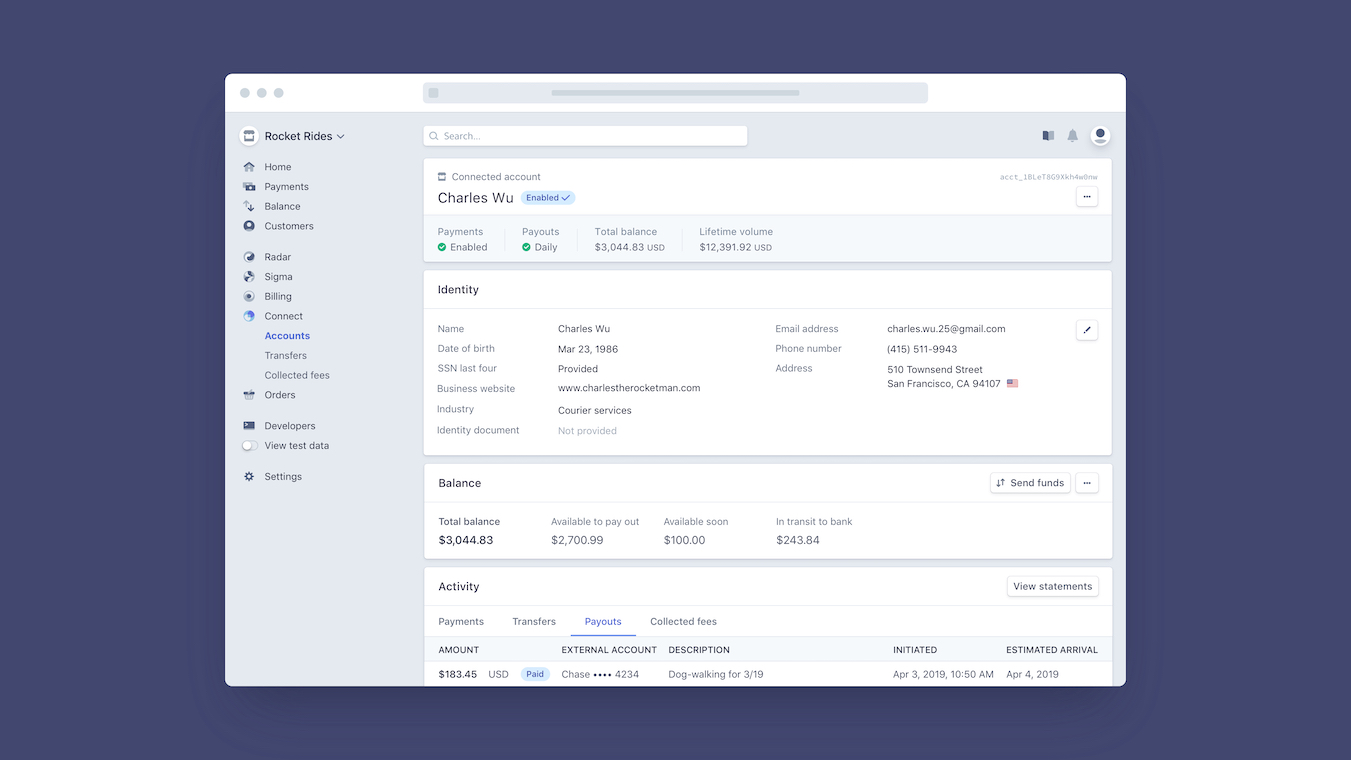1351x760 pixels.
Task: Click the Send funds button
Action: pos(1030,483)
